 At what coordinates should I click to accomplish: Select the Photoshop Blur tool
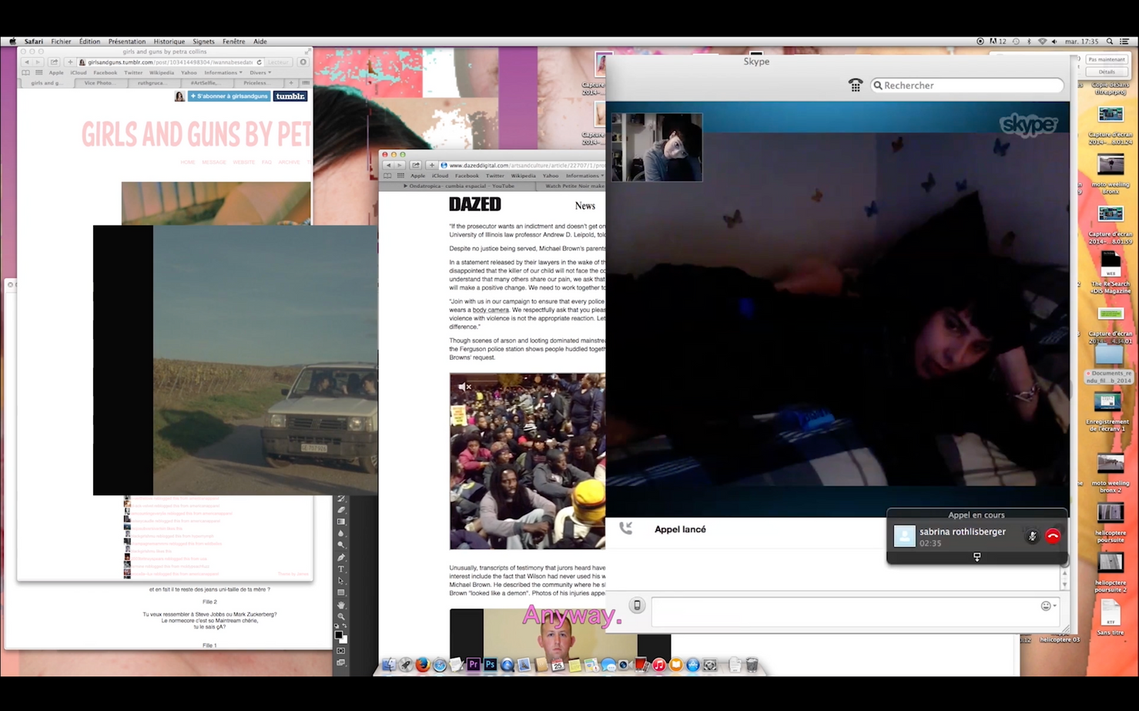[341, 534]
